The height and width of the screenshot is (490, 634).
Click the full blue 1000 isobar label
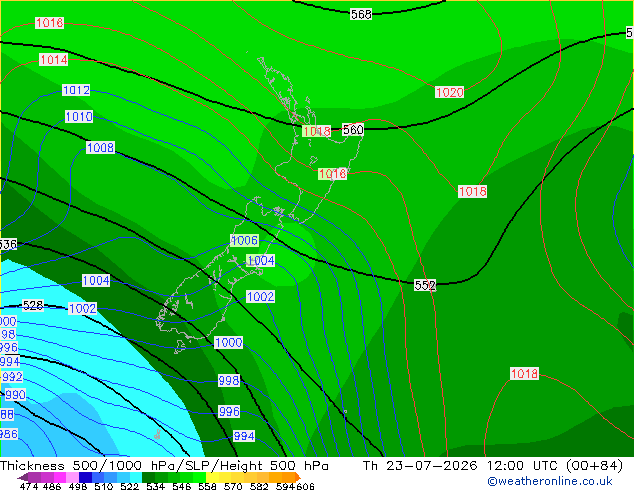pyautogui.click(x=228, y=342)
